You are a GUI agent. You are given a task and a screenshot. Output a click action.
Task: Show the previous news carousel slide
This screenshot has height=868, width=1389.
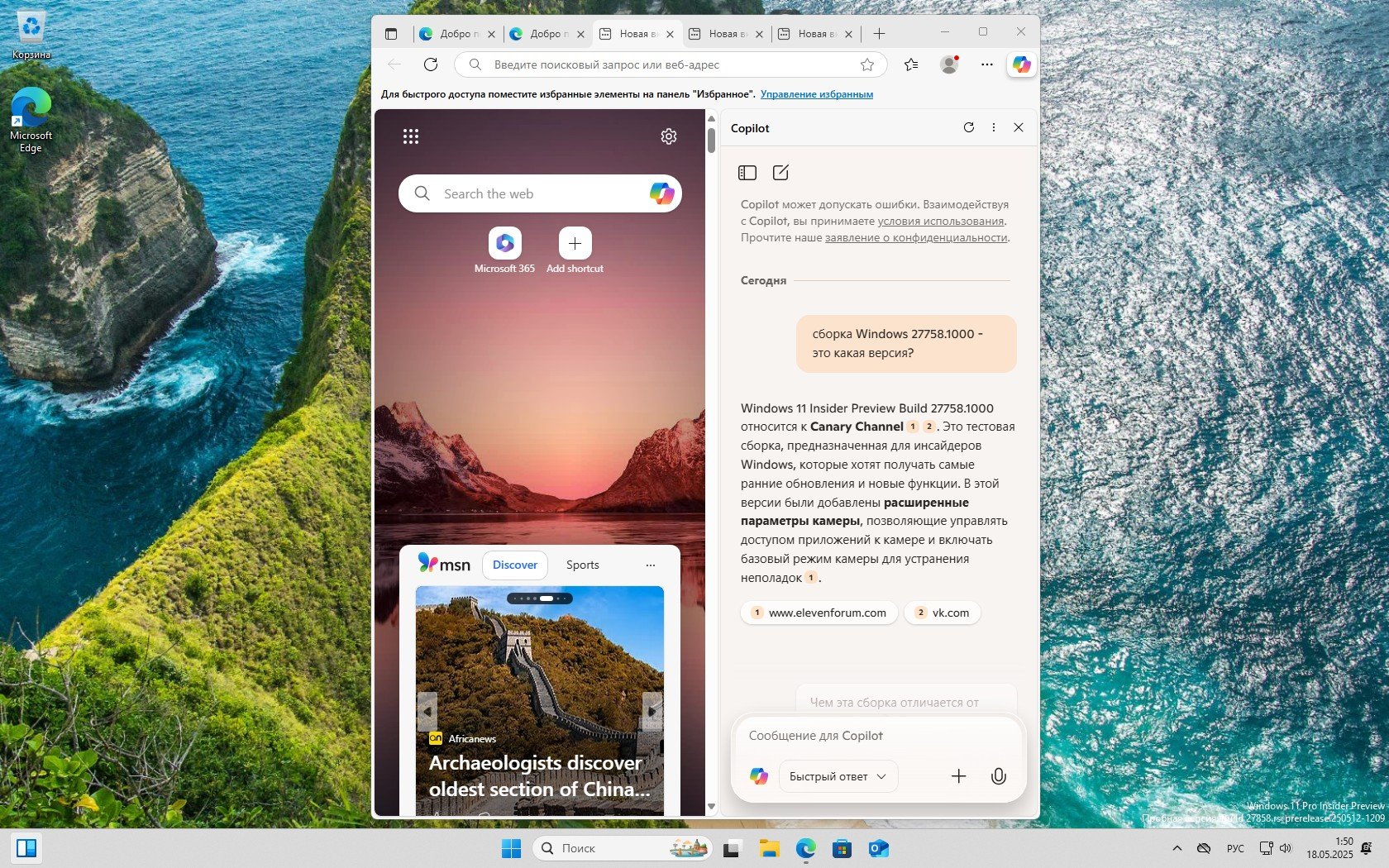click(x=427, y=711)
